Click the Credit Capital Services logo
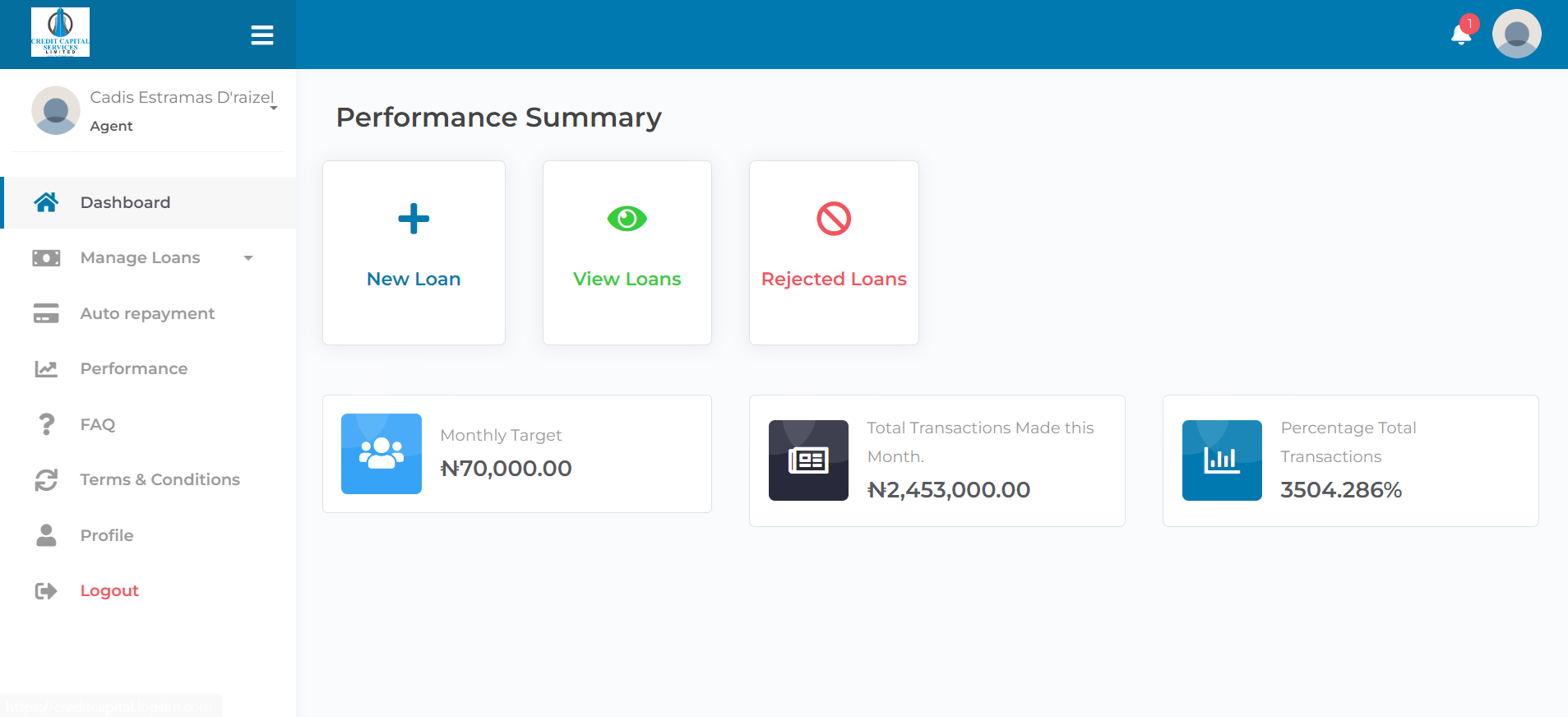1568x717 pixels. click(60, 32)
